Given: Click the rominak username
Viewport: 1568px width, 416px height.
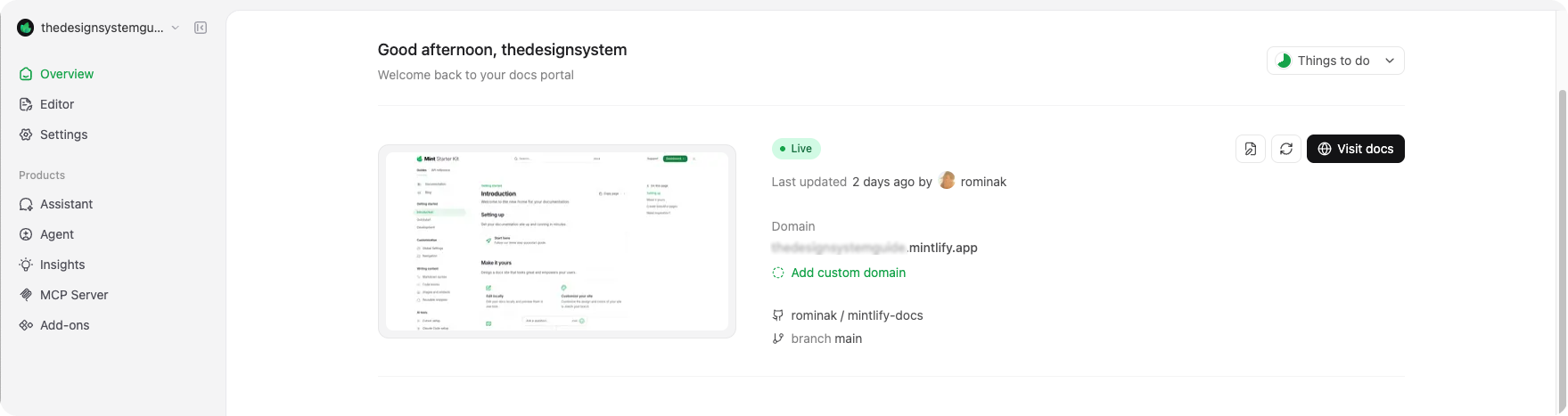Looking at the screenshot, I should 983,182.
